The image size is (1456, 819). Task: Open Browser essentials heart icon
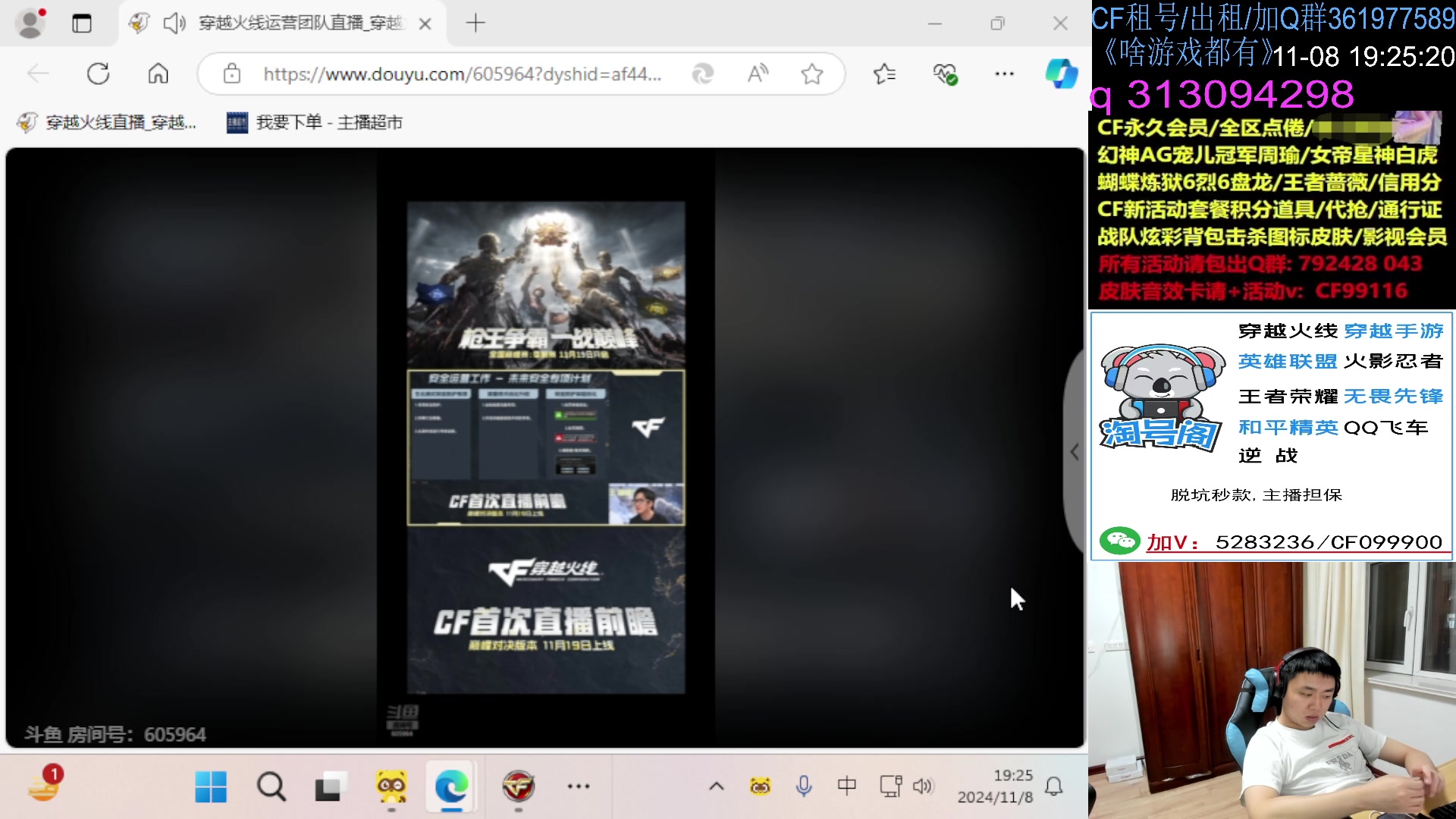click(x=945, y=74)
